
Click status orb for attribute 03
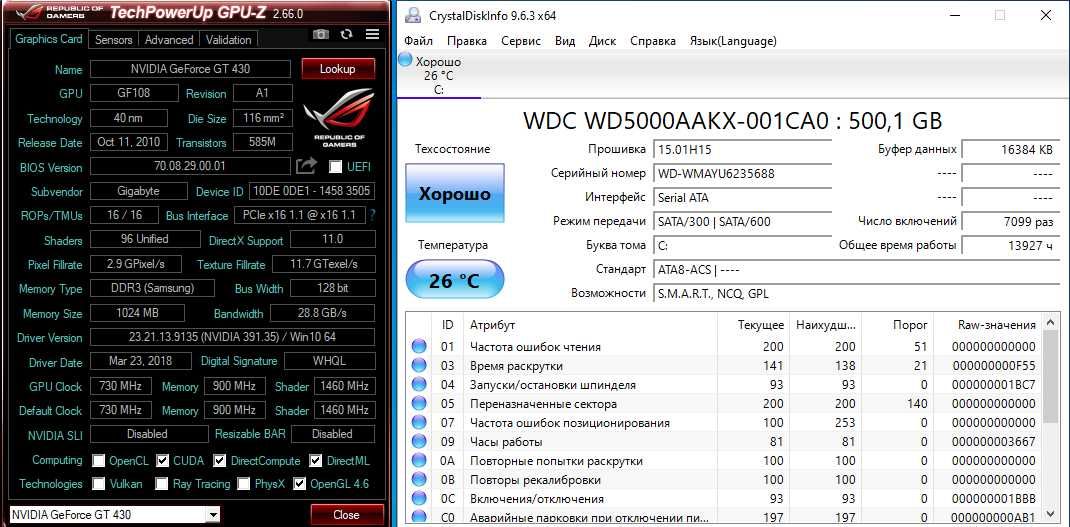419,366
